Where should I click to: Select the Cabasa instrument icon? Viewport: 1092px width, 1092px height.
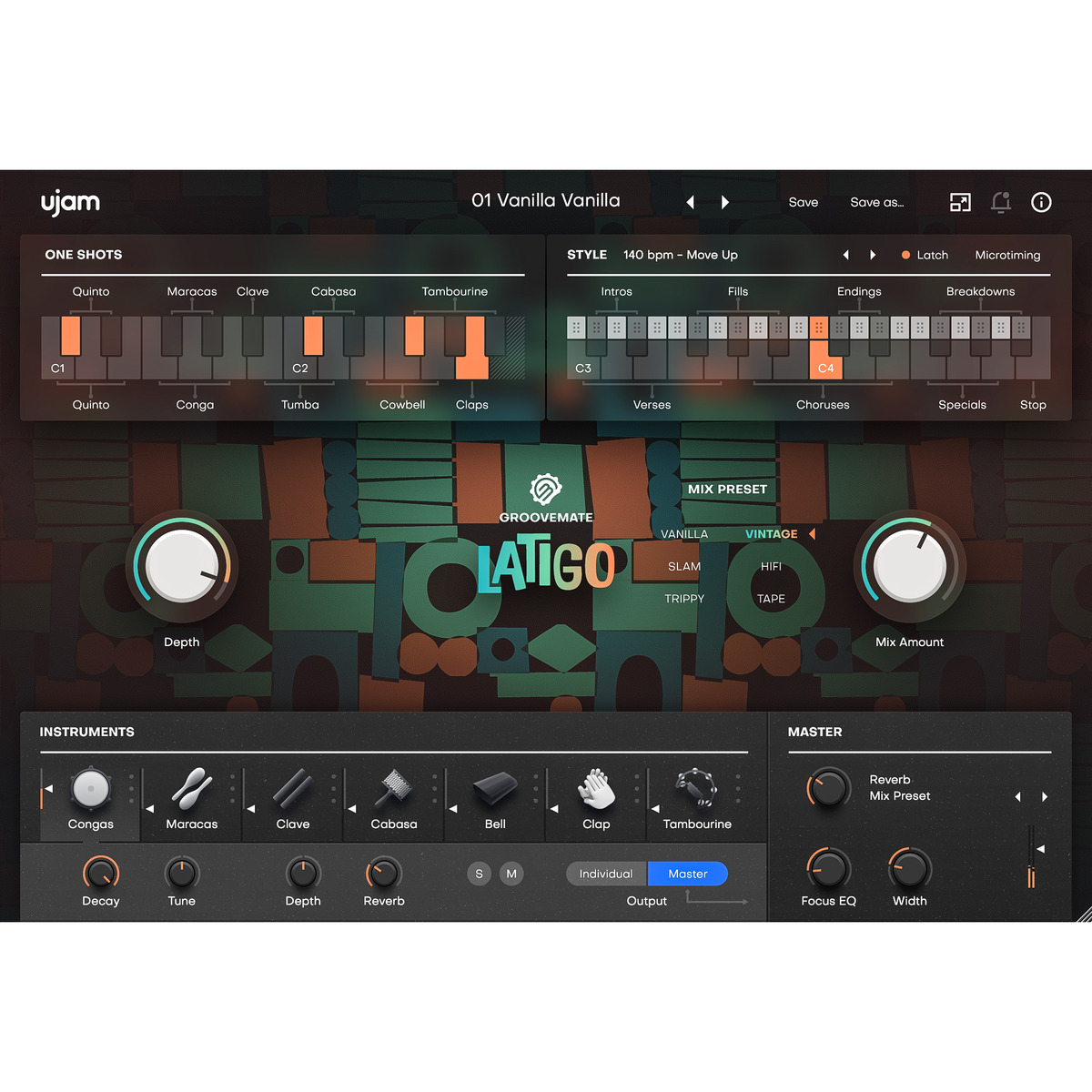coord(392,791)
